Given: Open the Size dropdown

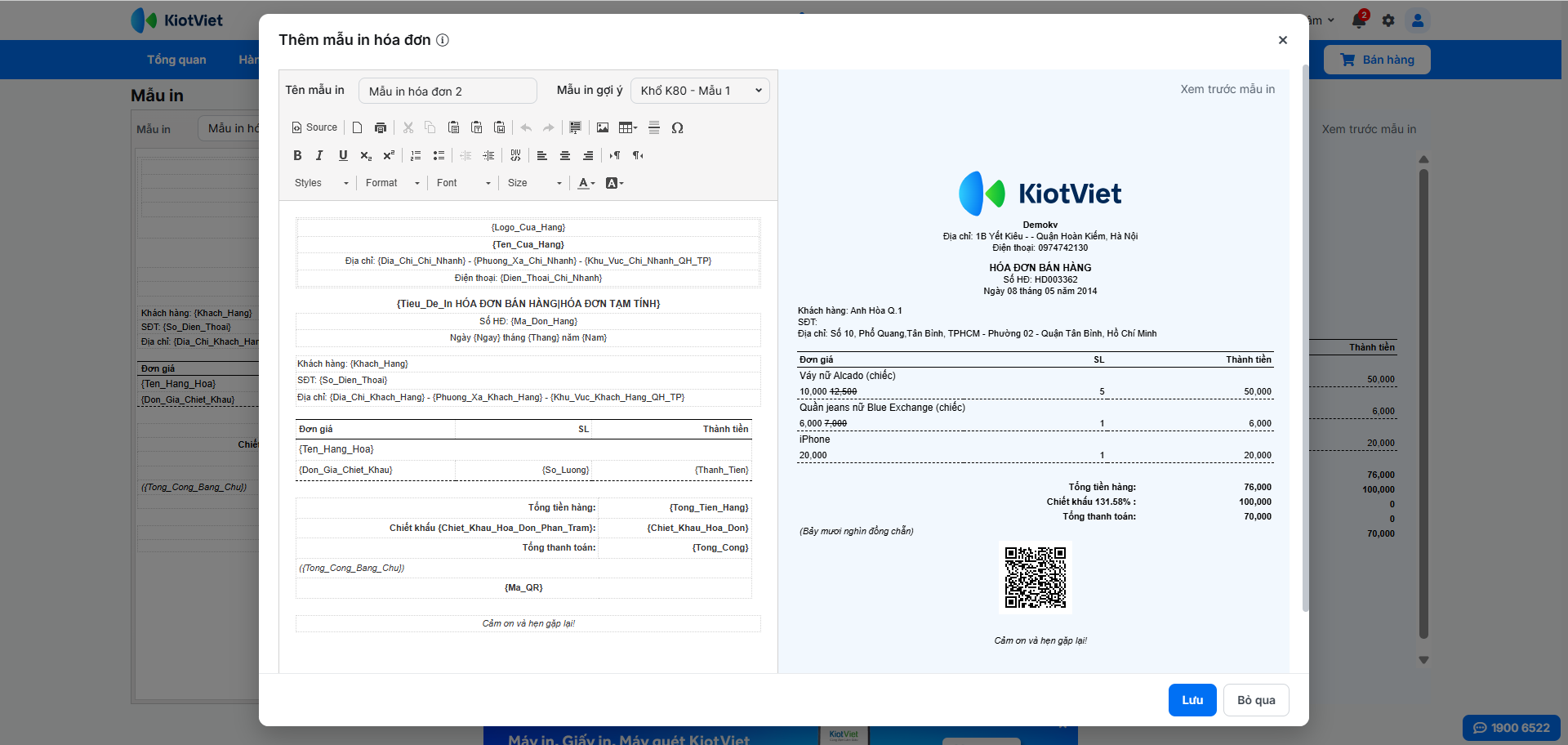Looking at the screenshot, I should (x=535, y=183).
